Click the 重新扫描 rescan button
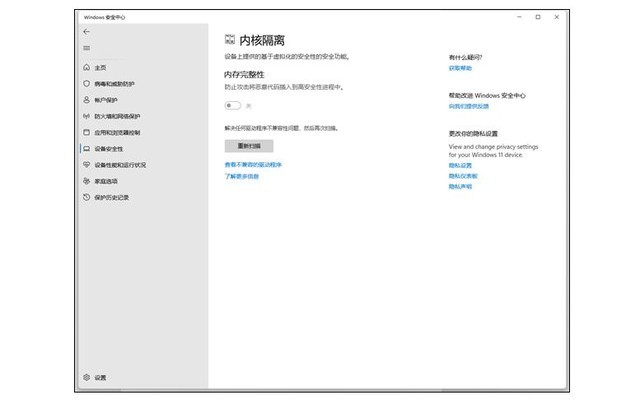 click(249, 146)
